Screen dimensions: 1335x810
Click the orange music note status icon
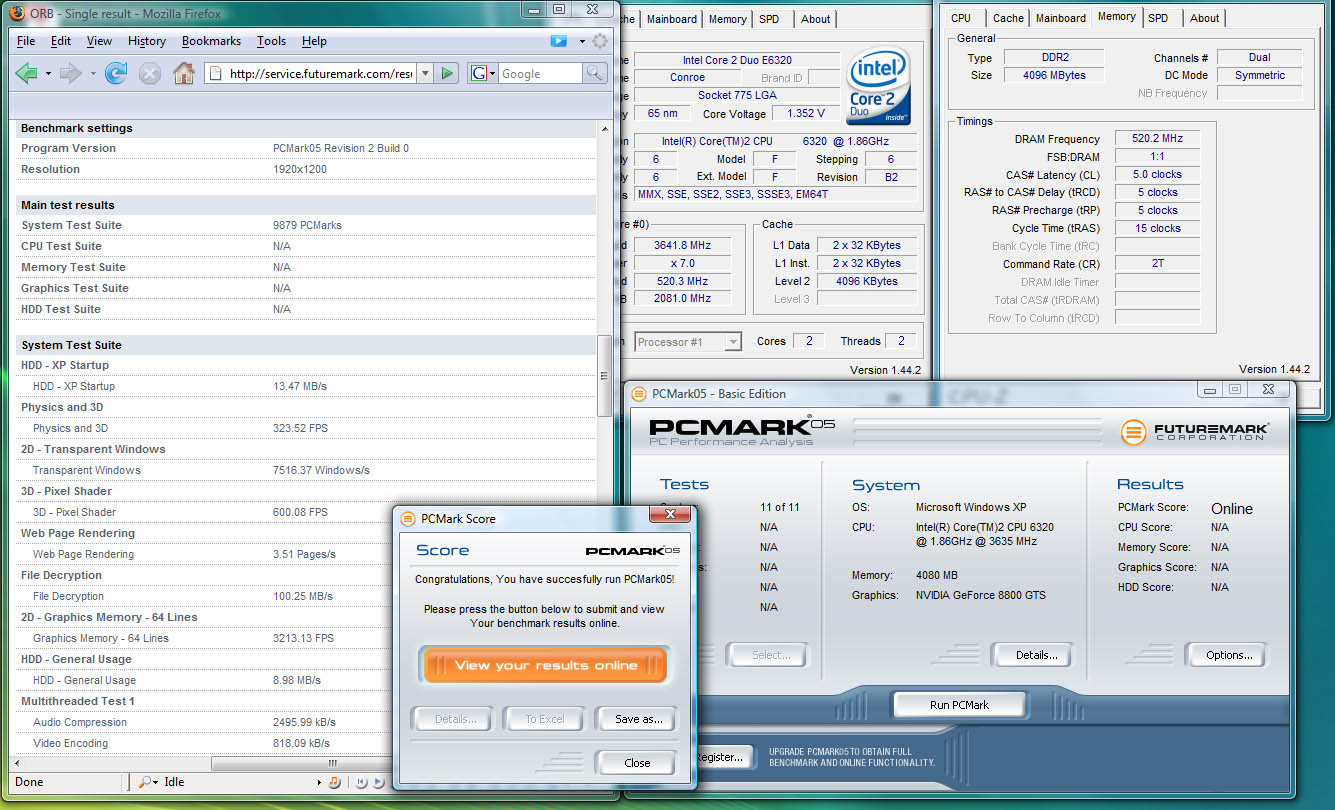click(334, 782)
